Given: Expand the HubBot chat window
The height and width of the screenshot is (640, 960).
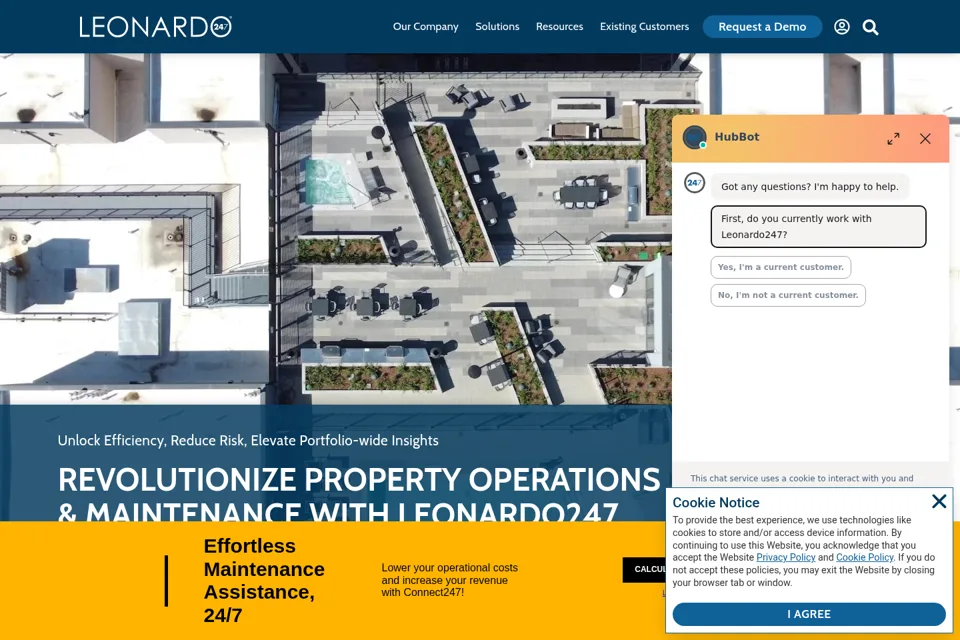Looking at the screenshot, I should point(893,138).
